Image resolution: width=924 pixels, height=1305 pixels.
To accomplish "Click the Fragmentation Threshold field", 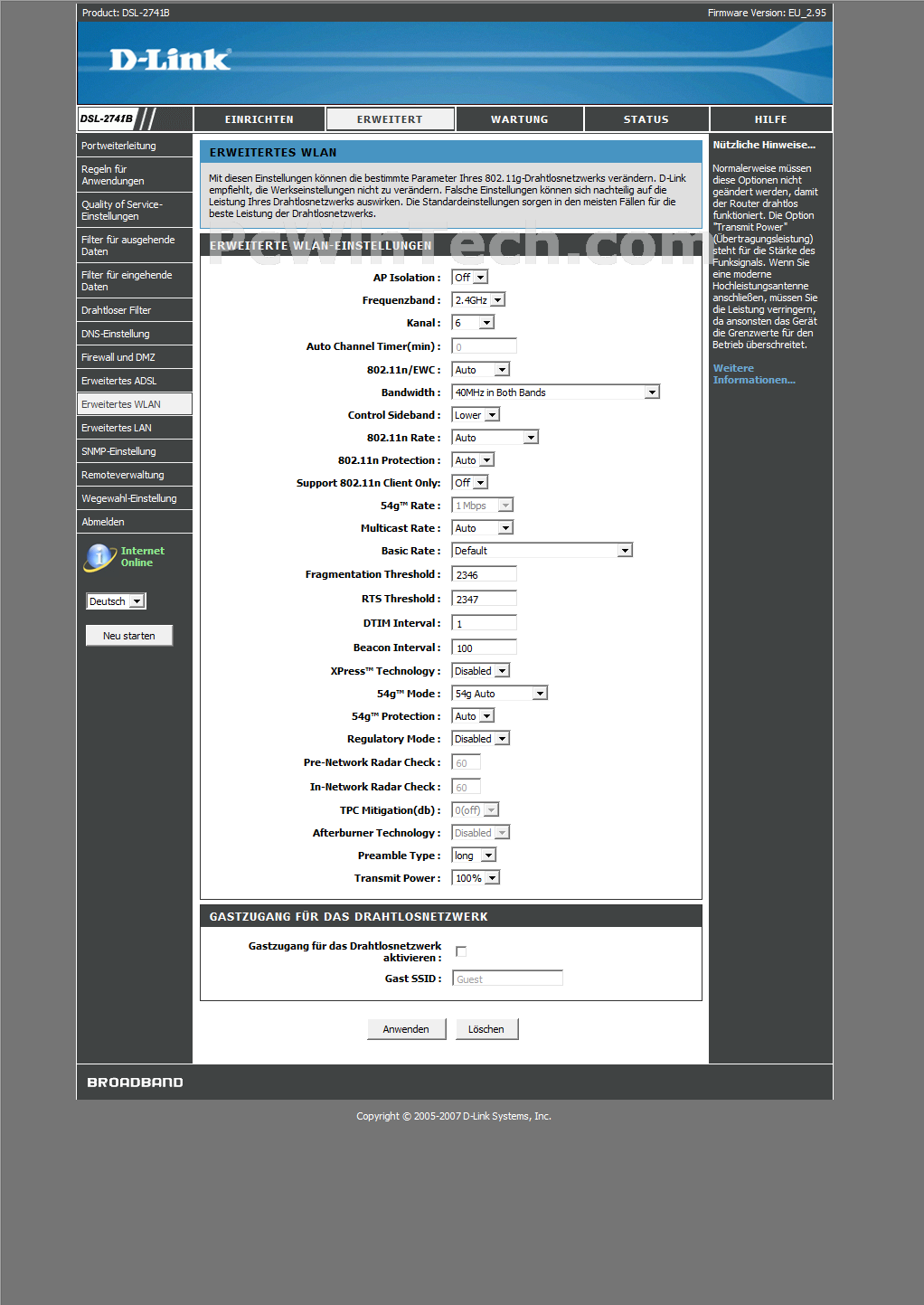I will (x=485, y=574).
